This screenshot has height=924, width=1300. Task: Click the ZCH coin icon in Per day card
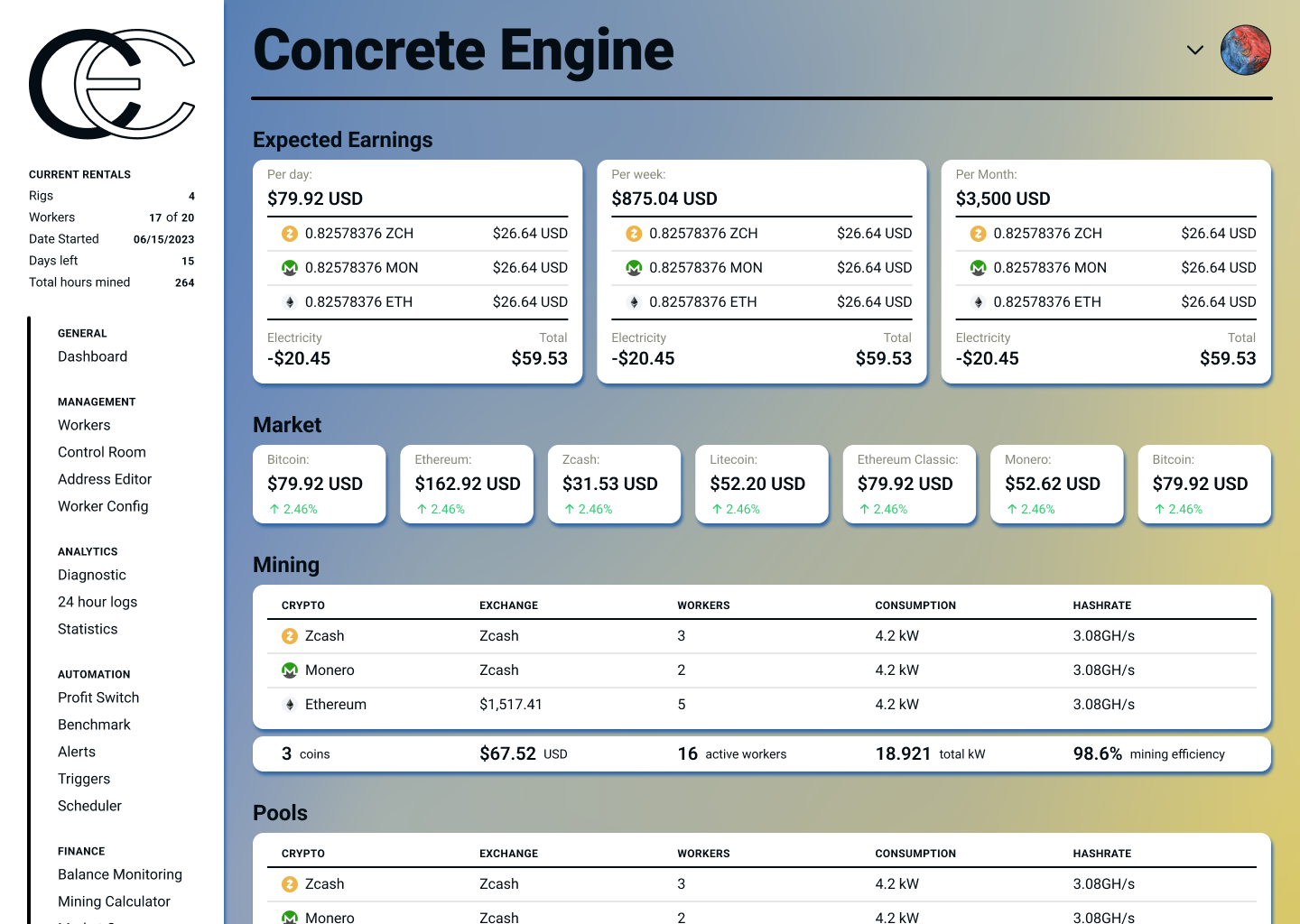click(289, 233)
